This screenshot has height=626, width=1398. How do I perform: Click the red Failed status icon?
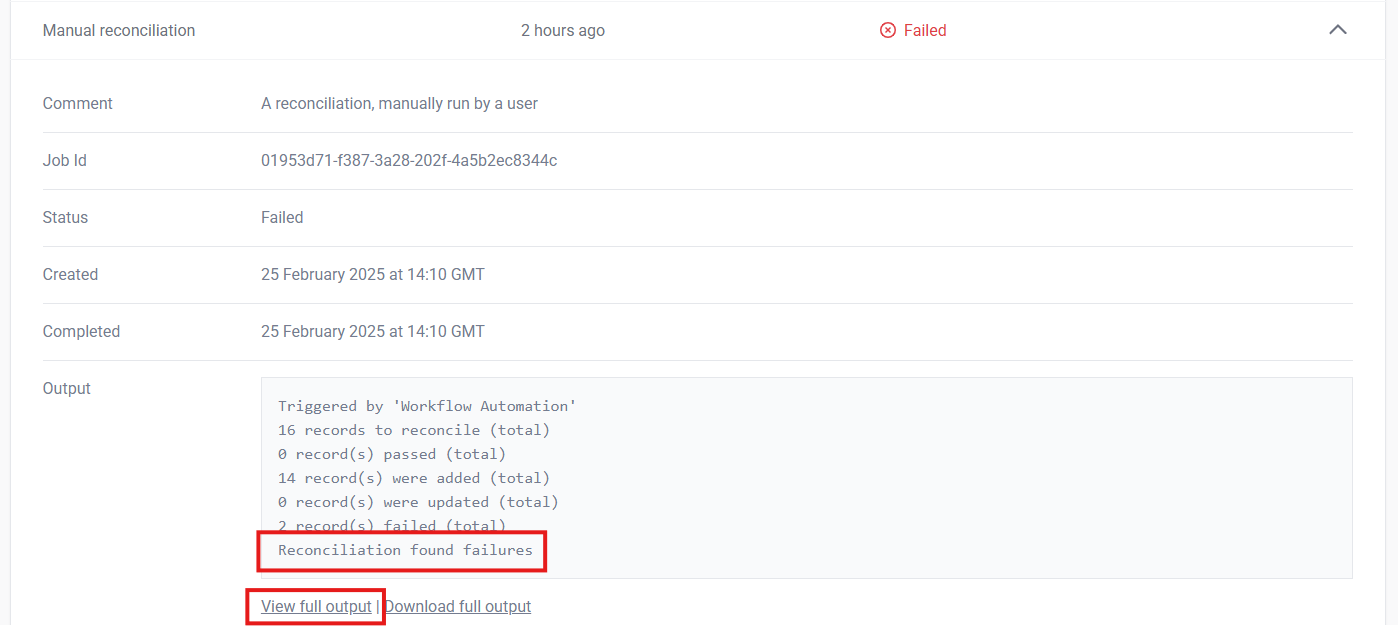887,30
